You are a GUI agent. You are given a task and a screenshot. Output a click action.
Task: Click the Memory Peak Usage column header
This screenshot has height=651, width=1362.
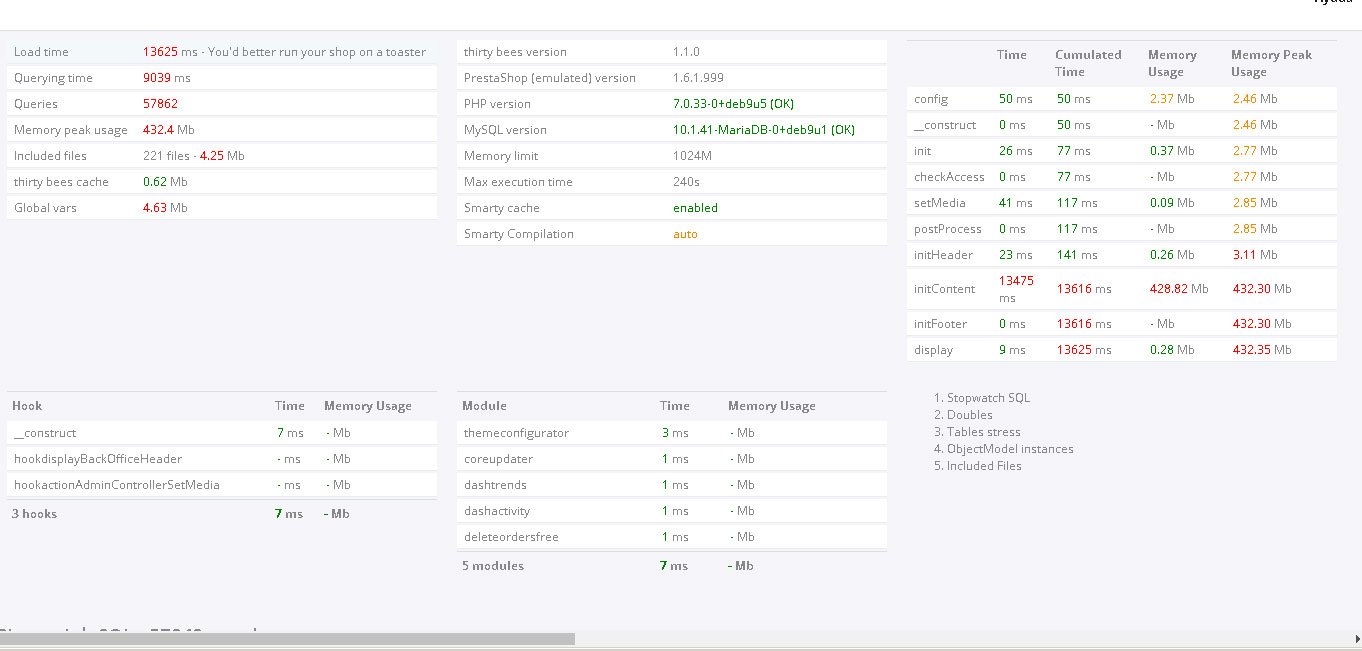[1271, 63]
